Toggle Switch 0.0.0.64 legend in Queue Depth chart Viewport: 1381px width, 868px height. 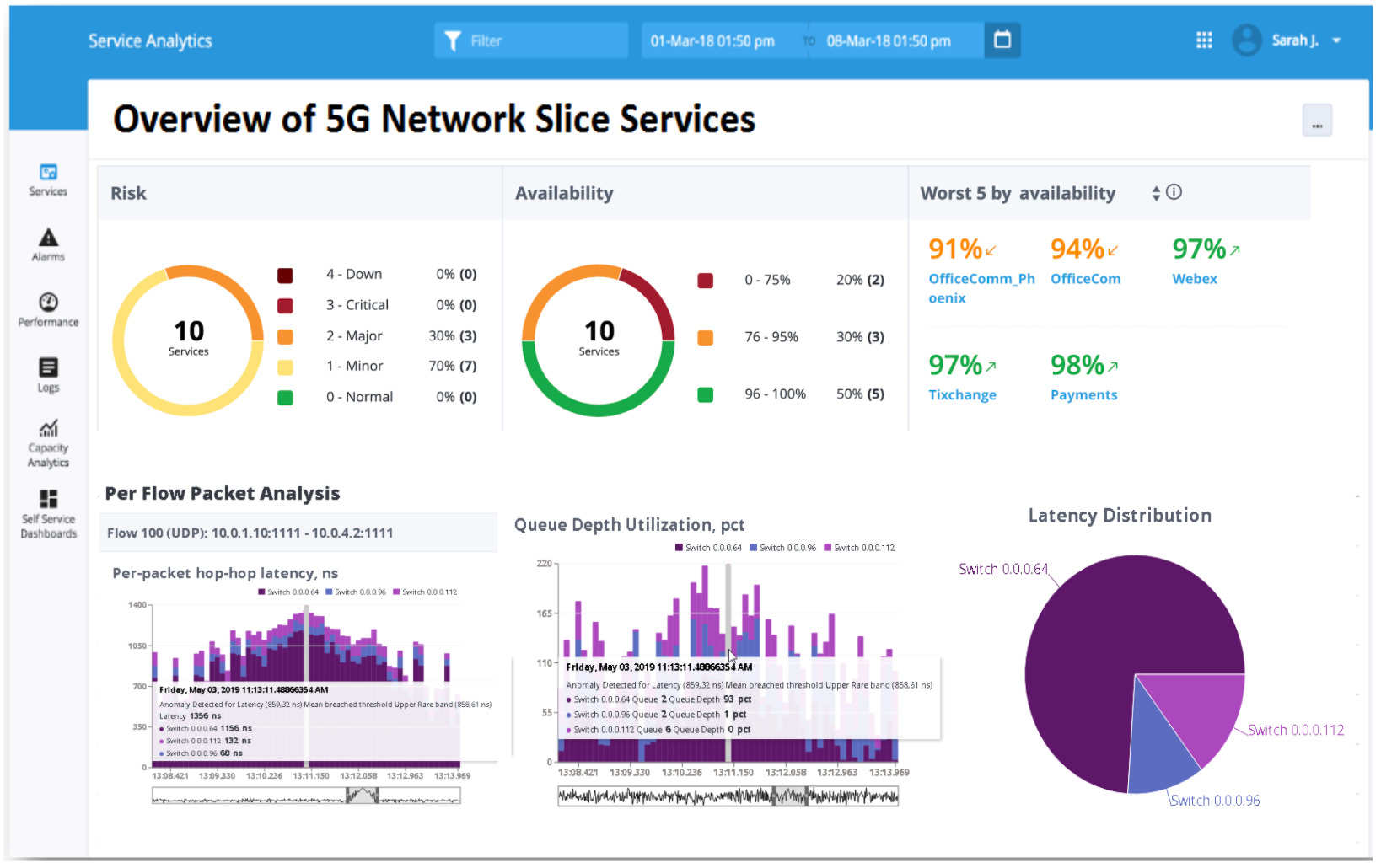[707, 548]
